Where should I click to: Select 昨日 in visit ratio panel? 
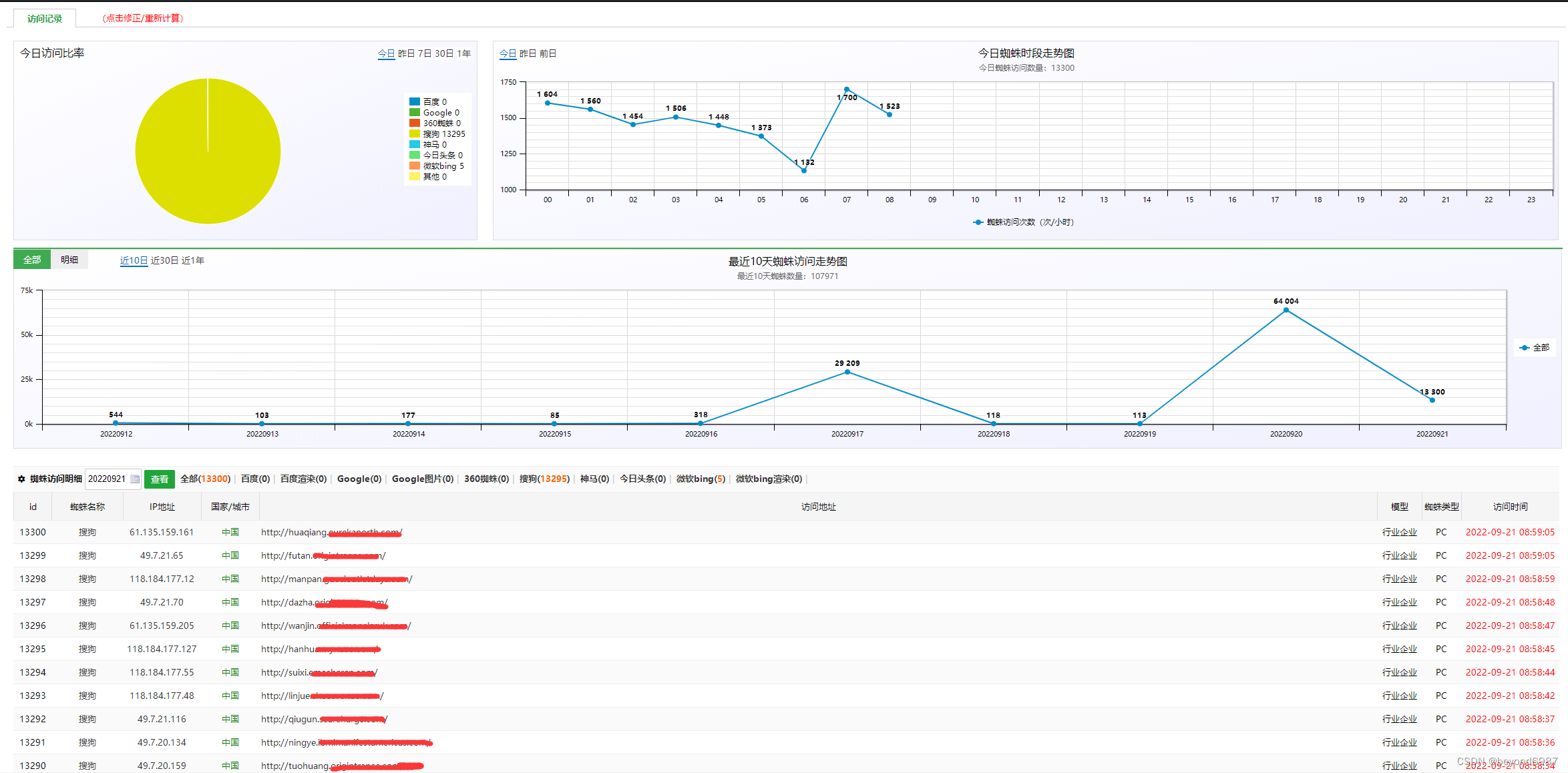click(406, 53)
